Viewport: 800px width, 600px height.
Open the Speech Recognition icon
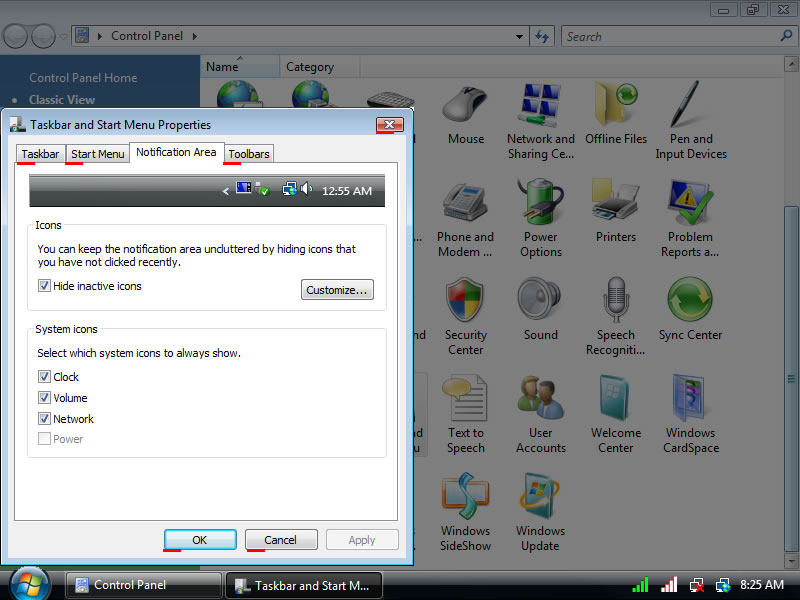point(615,302)
